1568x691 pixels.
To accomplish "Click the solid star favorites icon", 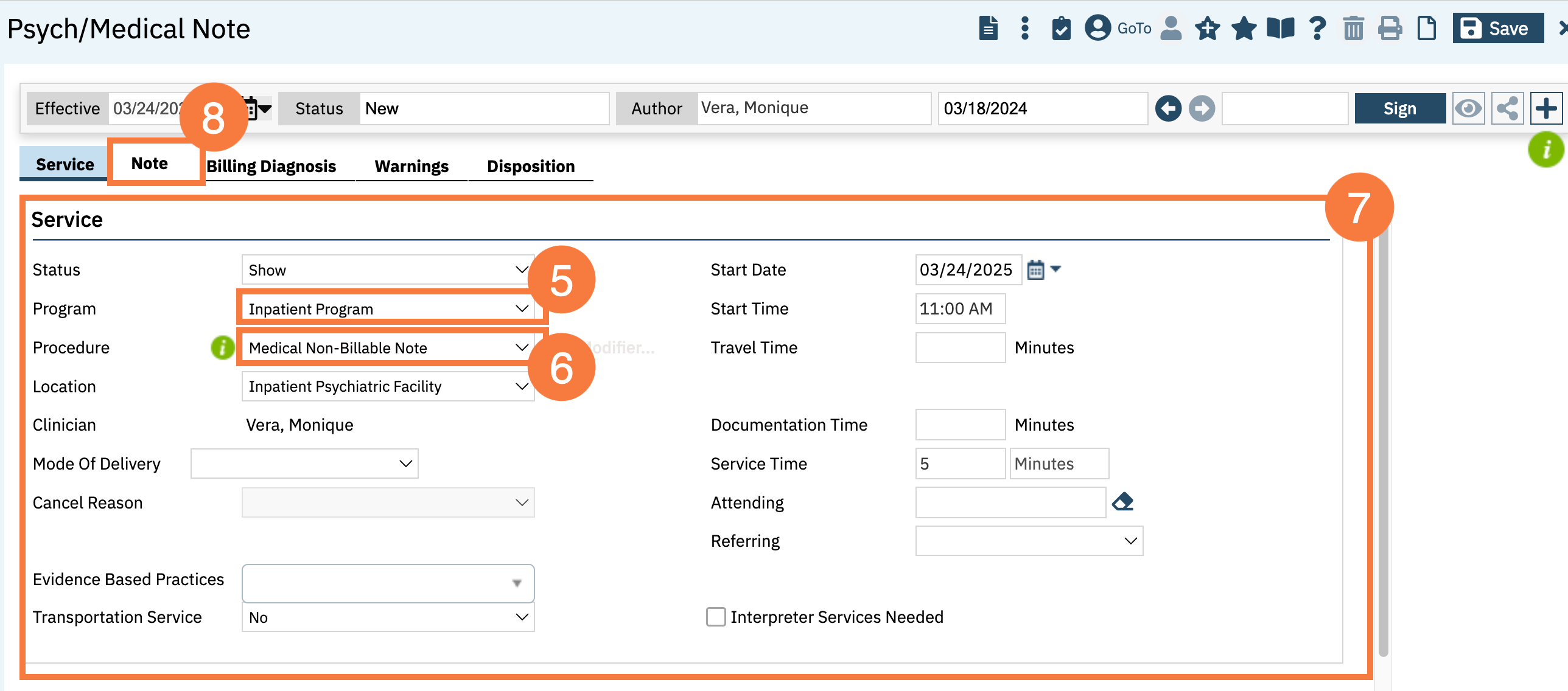I will tap(1244, 29).
